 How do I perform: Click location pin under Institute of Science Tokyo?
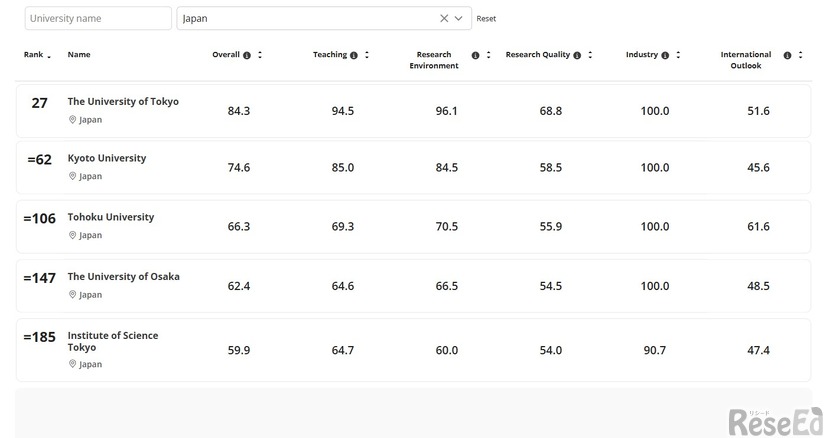click(73, 364)
